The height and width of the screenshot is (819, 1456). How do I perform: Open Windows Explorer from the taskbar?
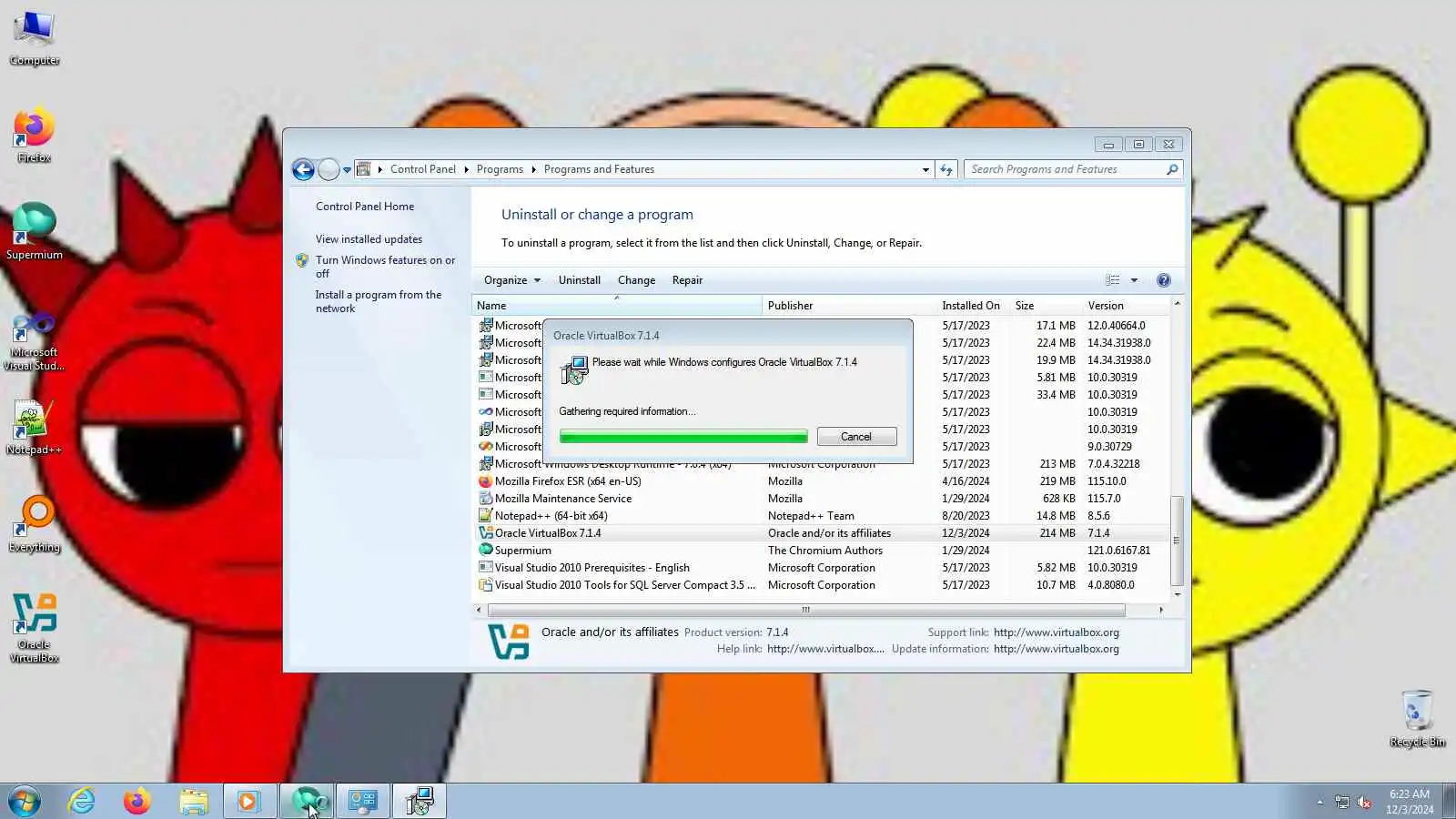coord(193,802)
